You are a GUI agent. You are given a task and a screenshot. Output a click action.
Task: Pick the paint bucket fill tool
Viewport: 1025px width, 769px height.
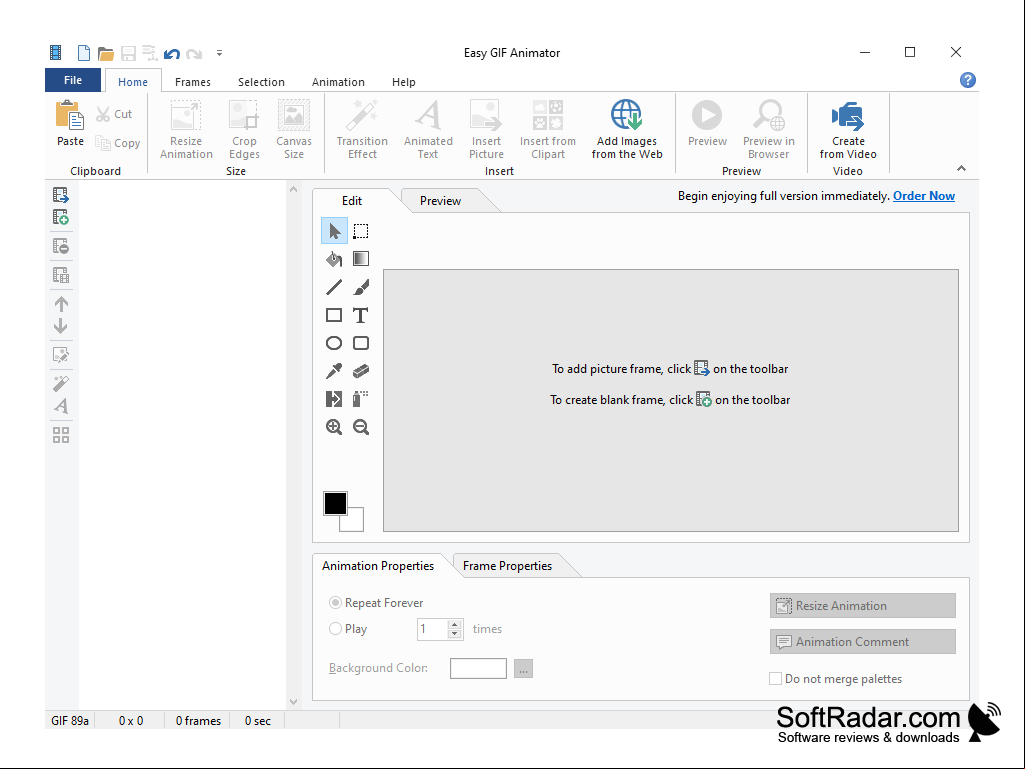[334, 259]
